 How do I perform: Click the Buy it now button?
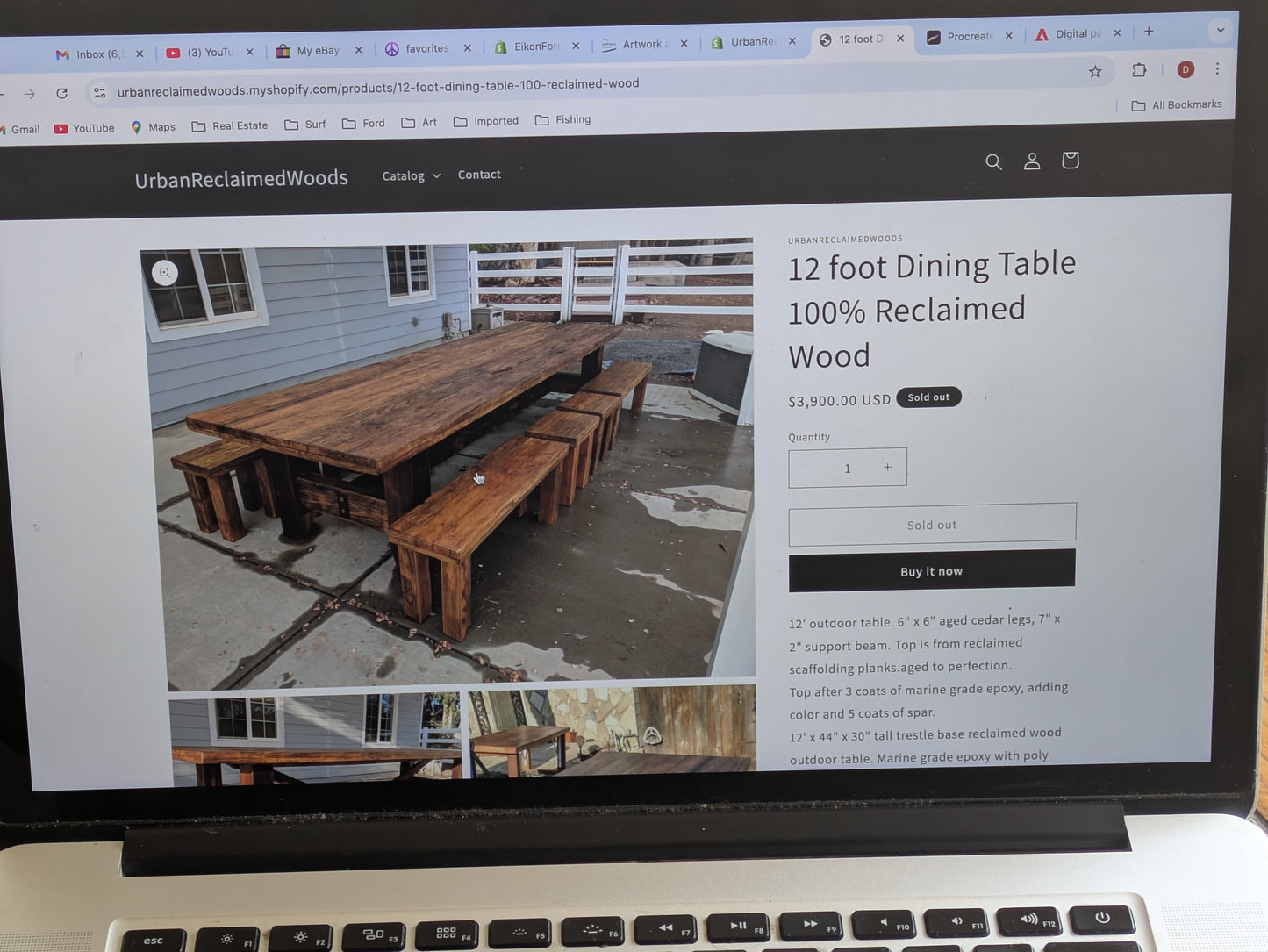(x=932, y=570)
